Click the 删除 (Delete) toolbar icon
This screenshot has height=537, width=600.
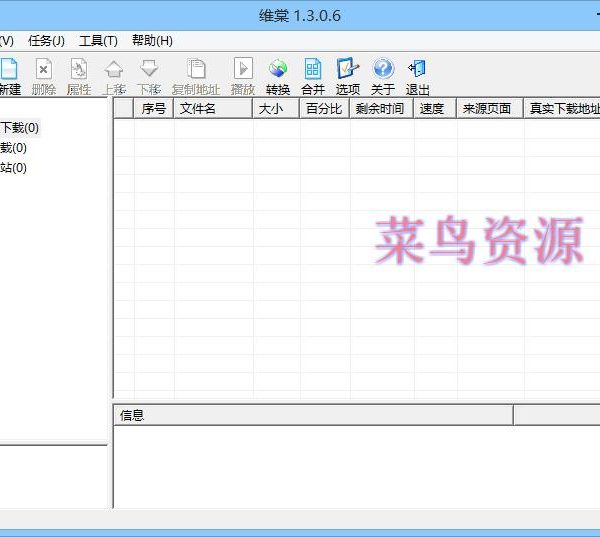pos(44,70)
